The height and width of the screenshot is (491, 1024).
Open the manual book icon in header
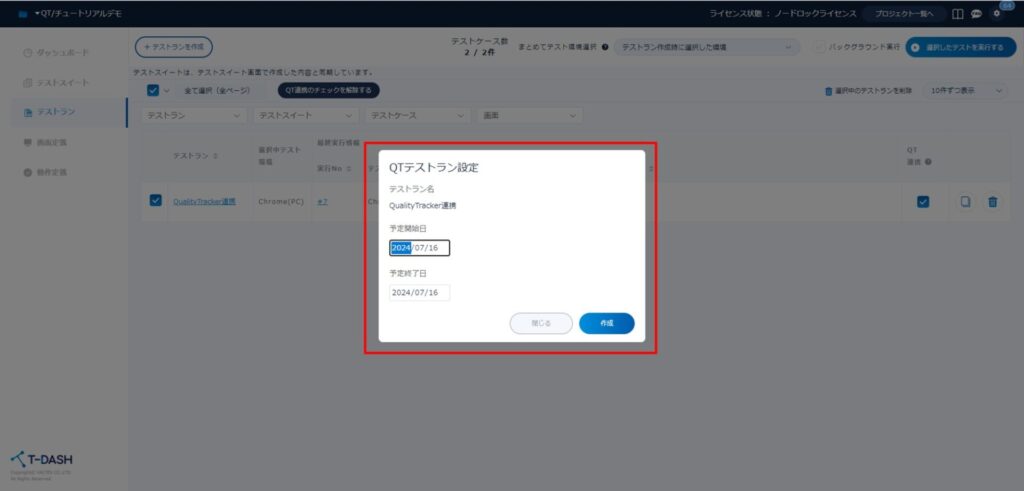(958, 14)
